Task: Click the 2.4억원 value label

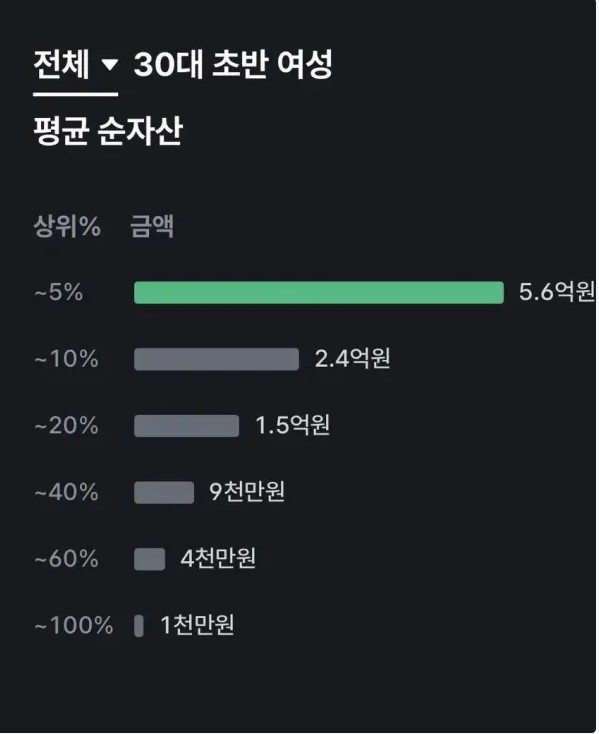Action: (x=352, y=359)
